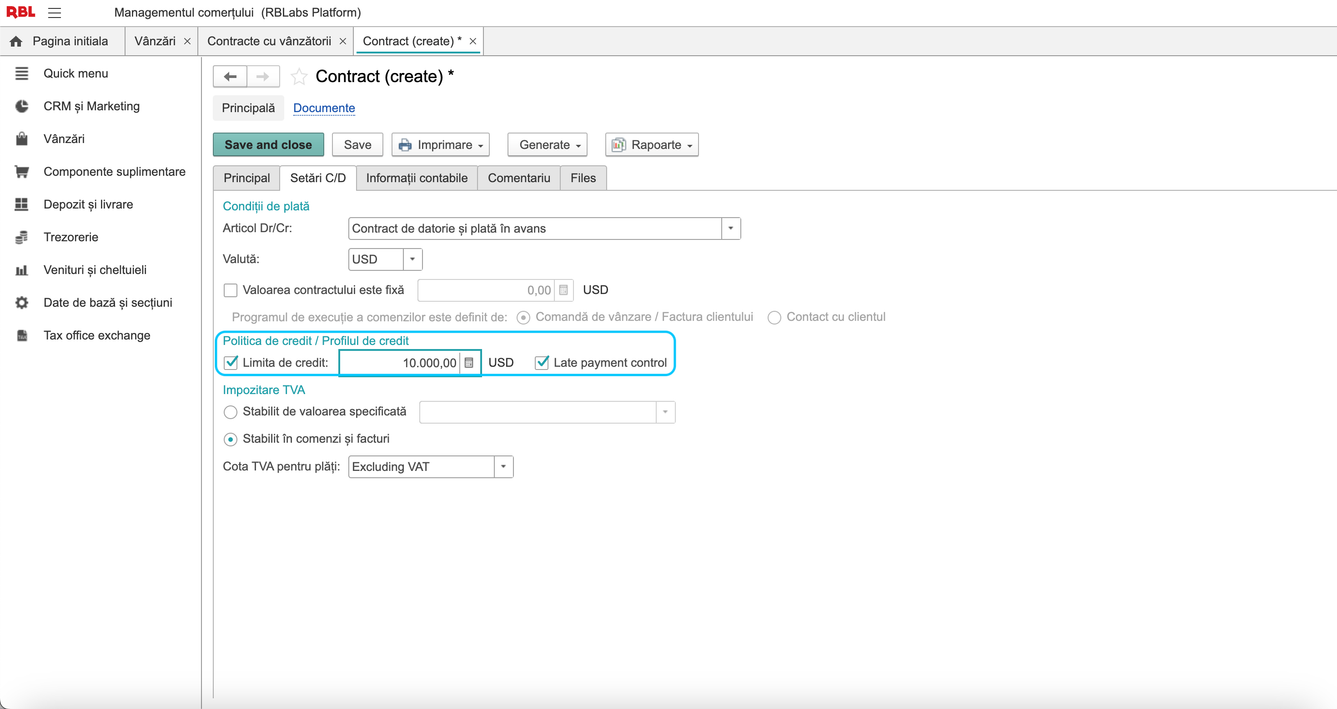The width and height of the screenshot is (1337, 709).
Task: Click the Venituri și cheltuieli chart icon
Action: pos(21,270)
